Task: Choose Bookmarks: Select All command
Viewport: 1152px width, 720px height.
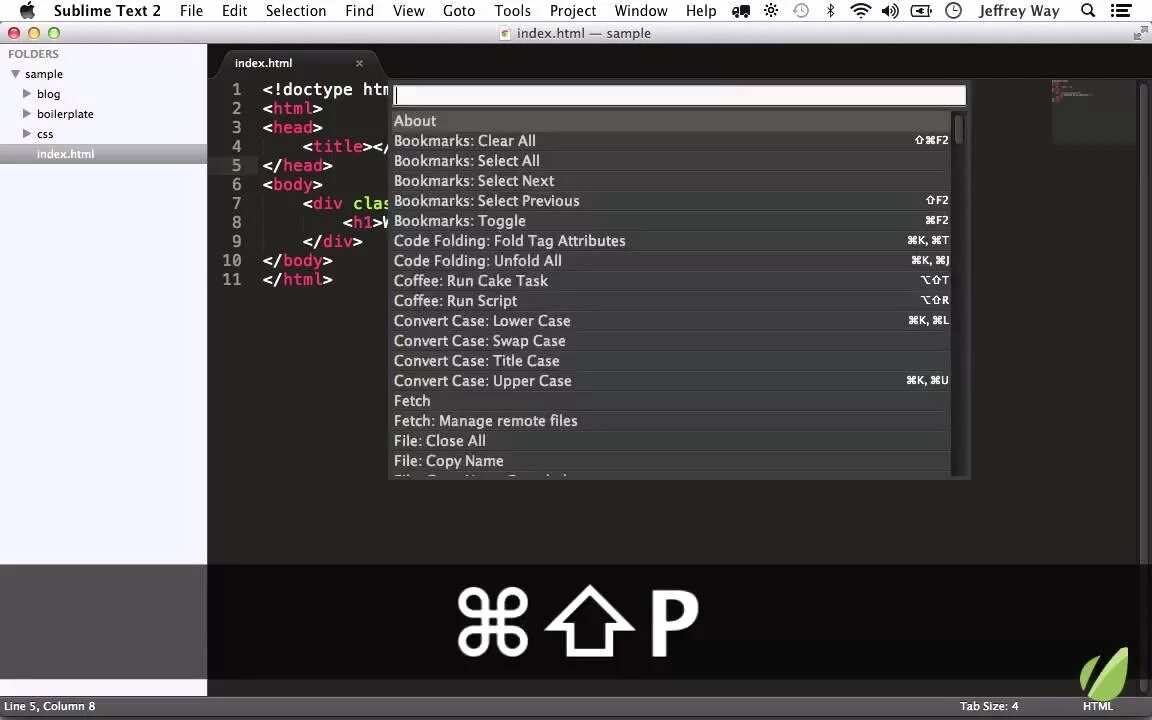Action: coord(672,161)
